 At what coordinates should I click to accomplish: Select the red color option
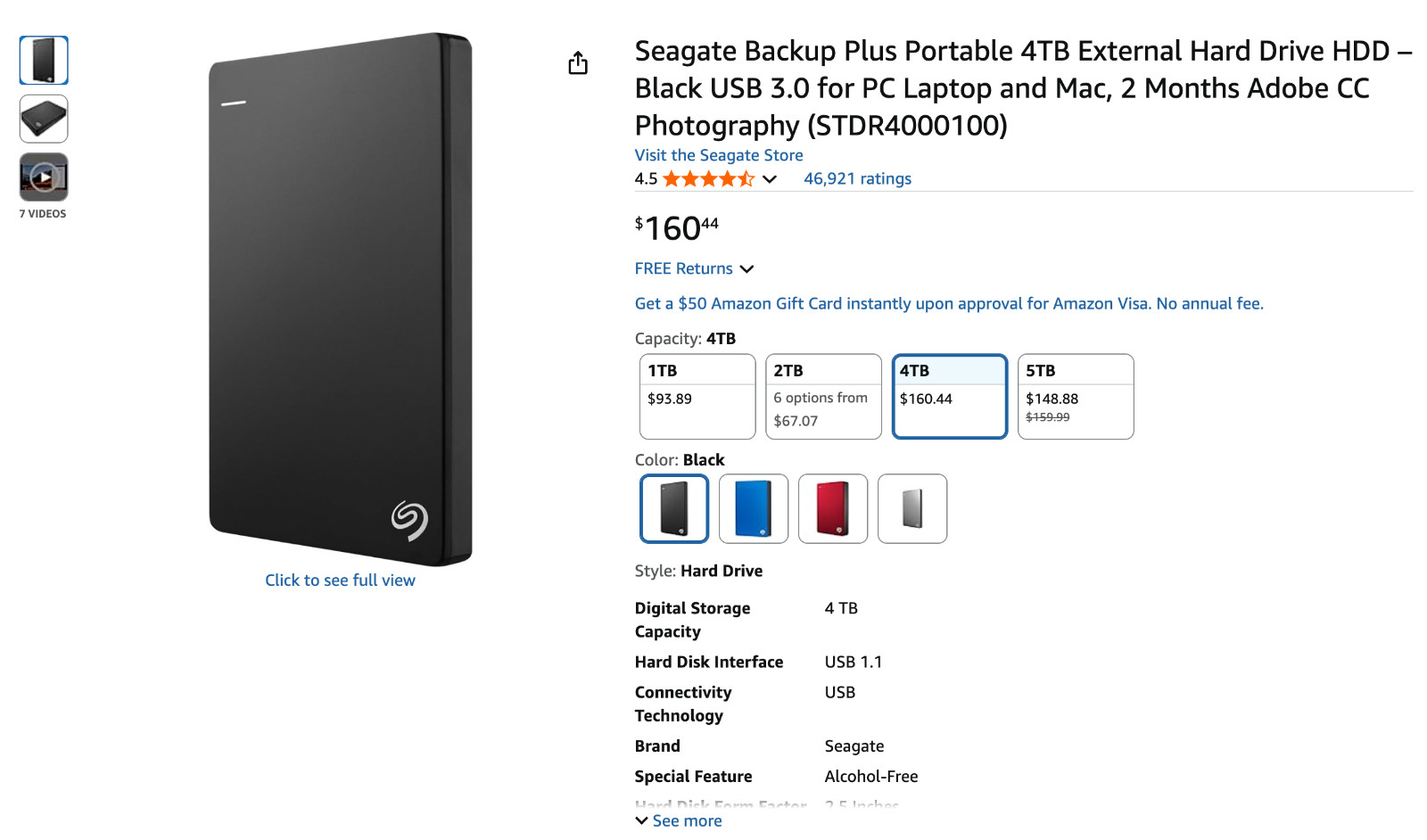[x=832, y=508]
